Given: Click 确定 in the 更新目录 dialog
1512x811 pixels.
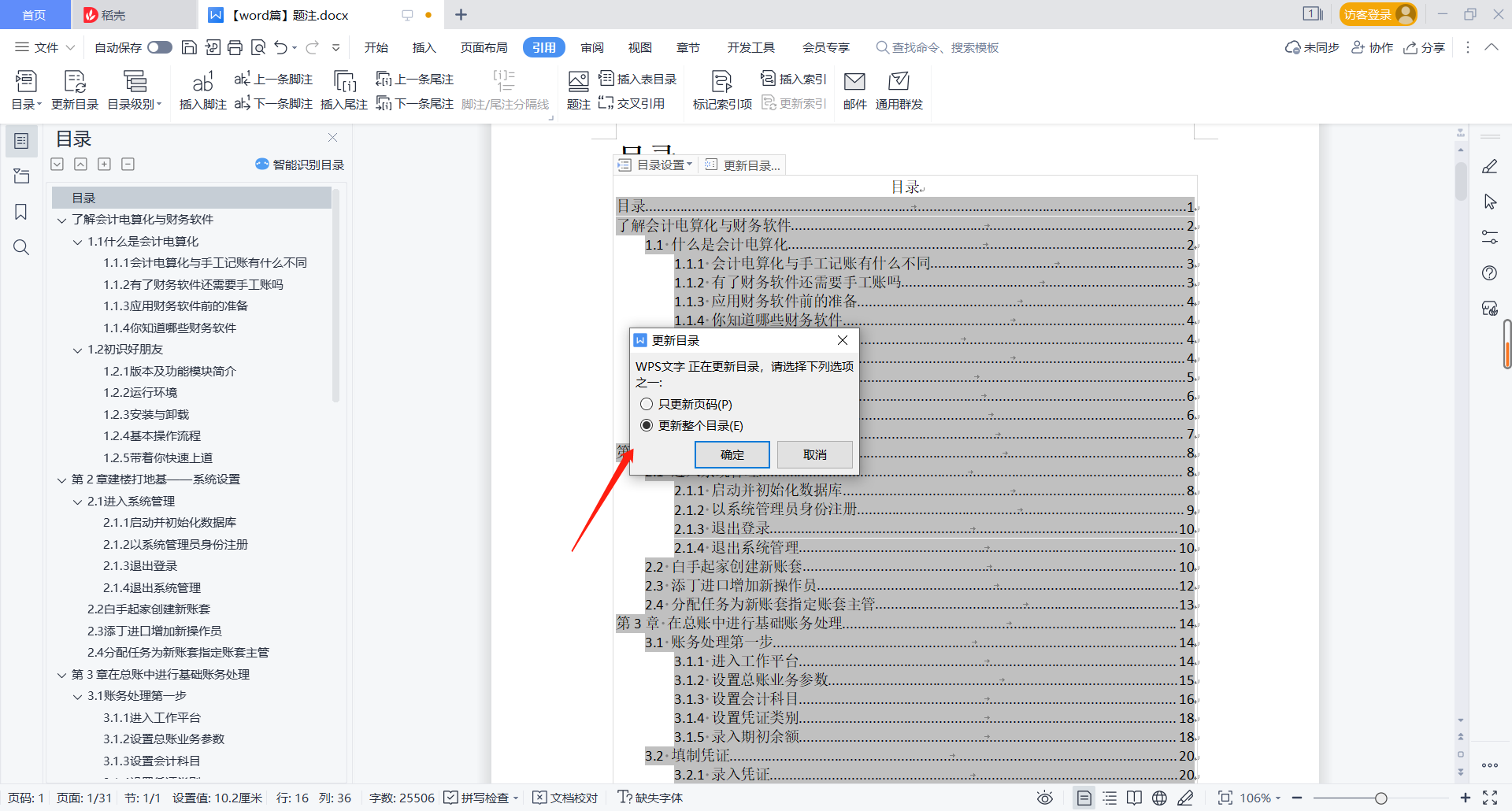Looking at the screenshot, I should coord(732,454).
